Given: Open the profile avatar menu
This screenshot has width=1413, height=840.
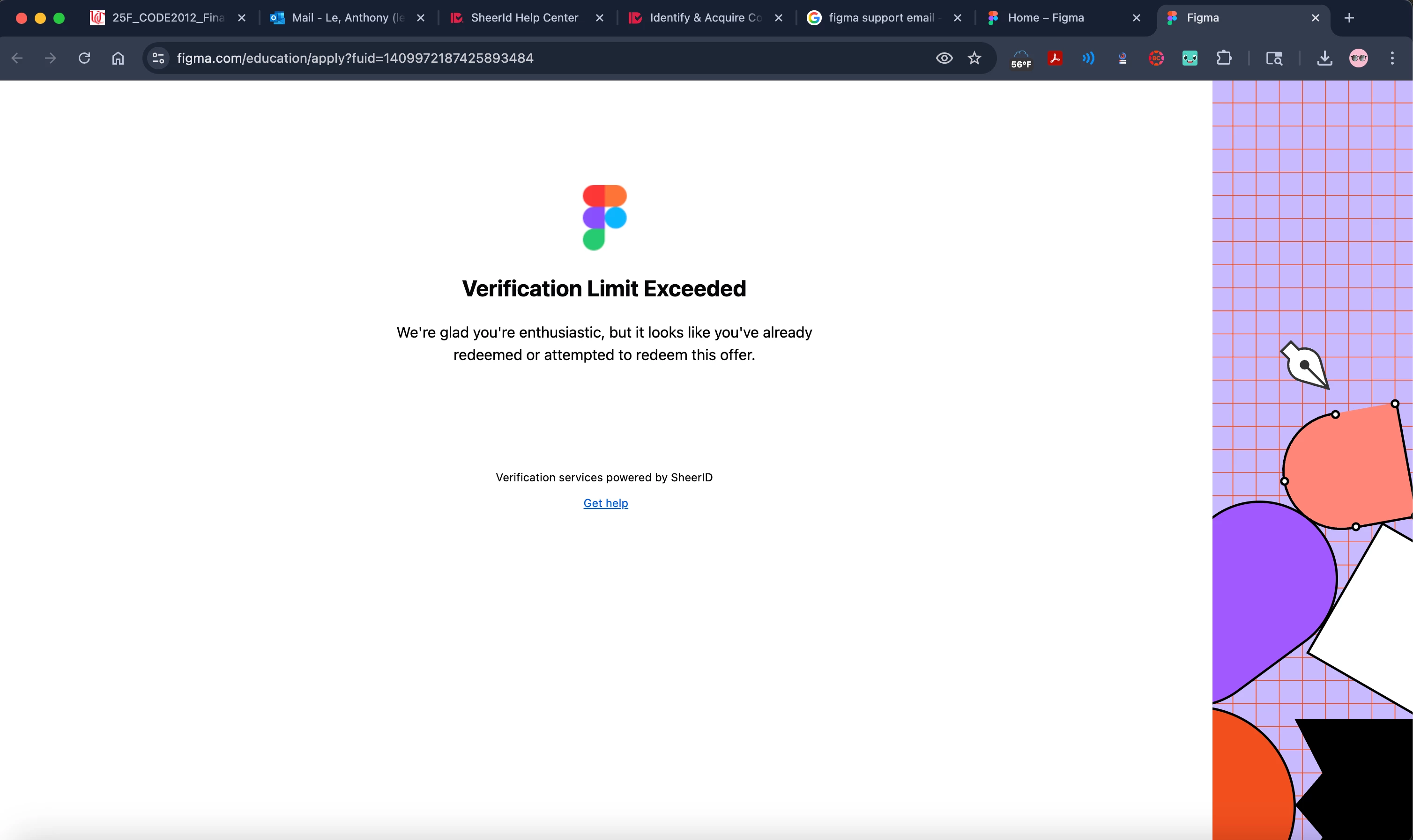Looking at the screenshot, I should [1359, 58].
